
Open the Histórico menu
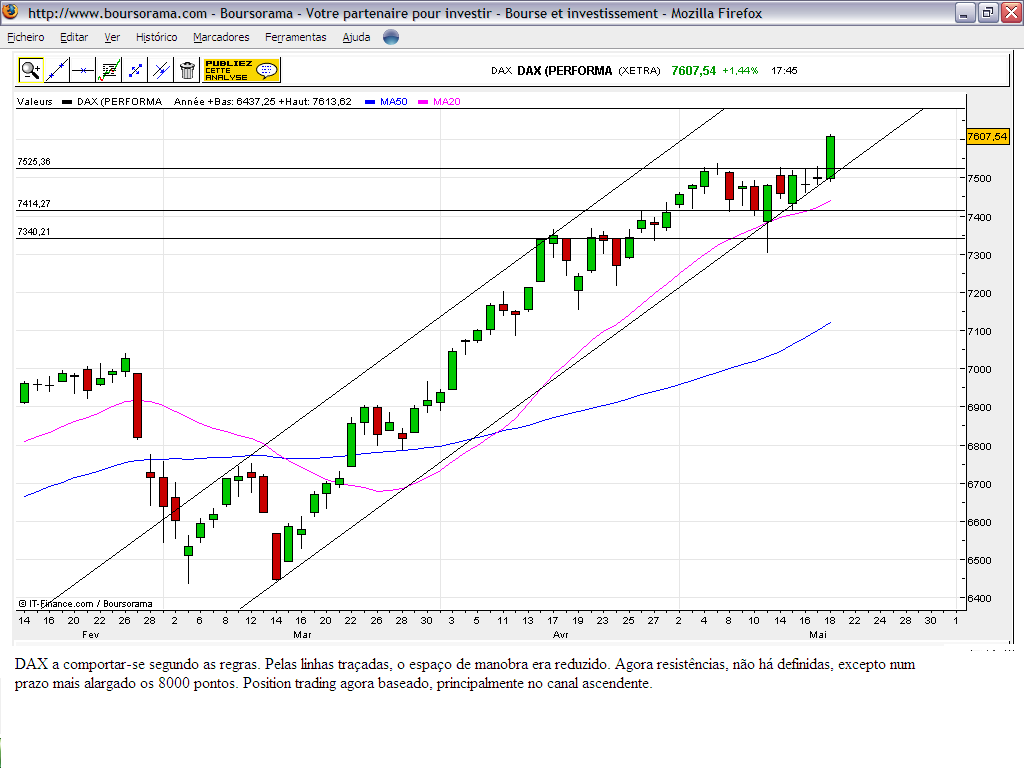[x=157, y=37]
